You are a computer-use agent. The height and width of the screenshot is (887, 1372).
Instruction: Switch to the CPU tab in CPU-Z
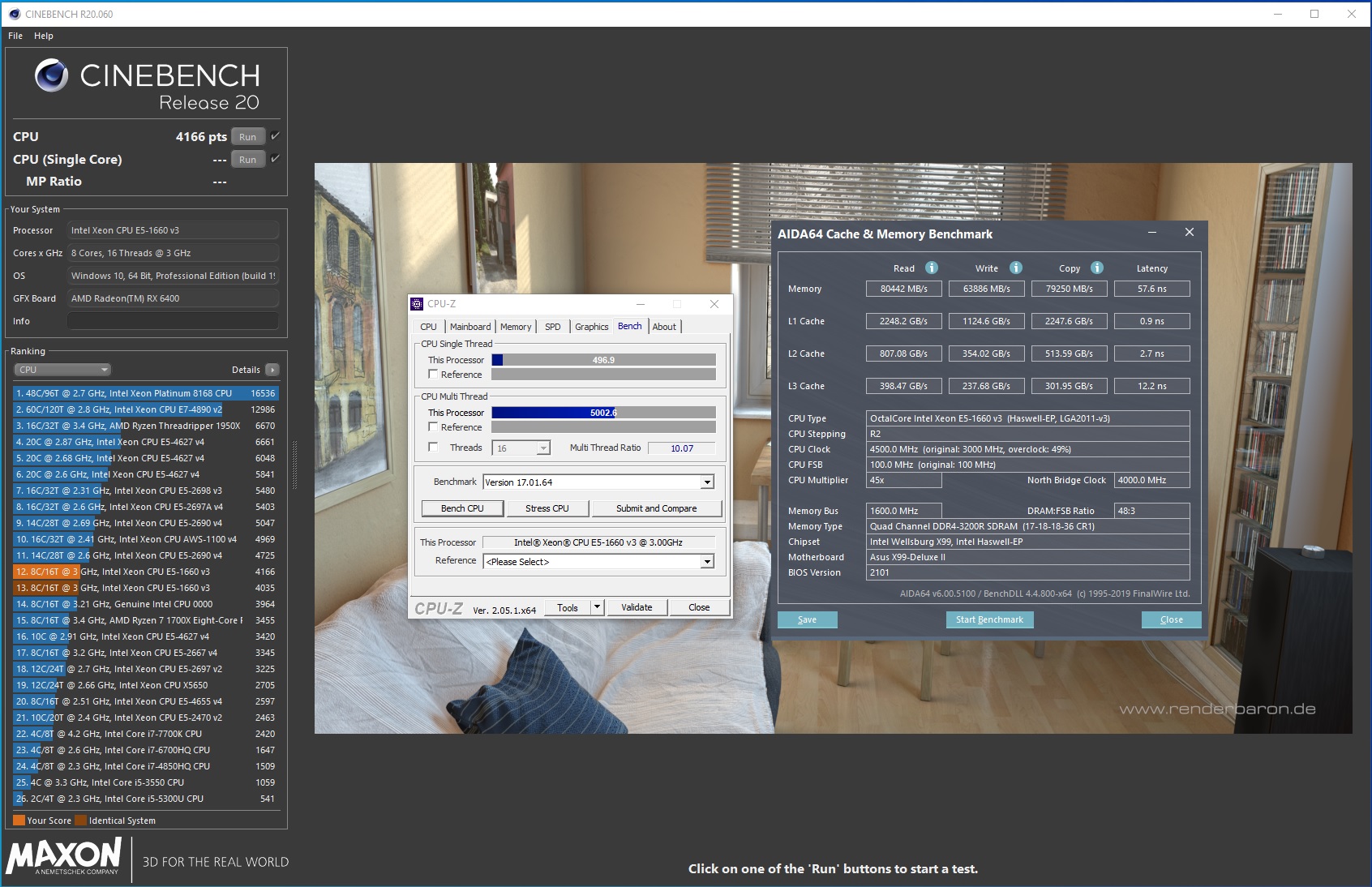pyautogui.click(x=428, y=327)
